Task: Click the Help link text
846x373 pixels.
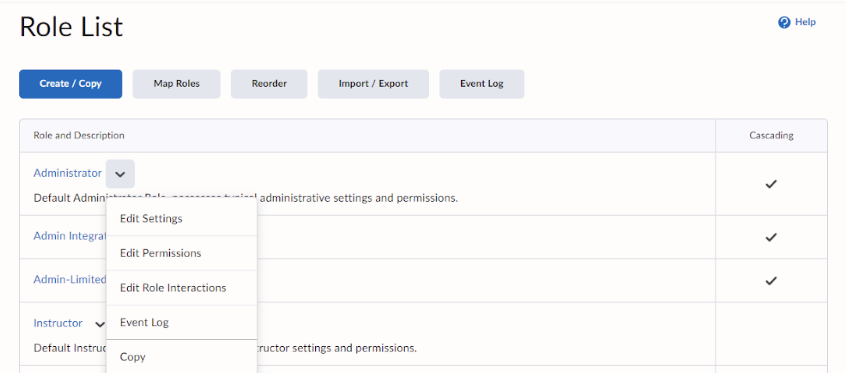Action: point(806,22)
